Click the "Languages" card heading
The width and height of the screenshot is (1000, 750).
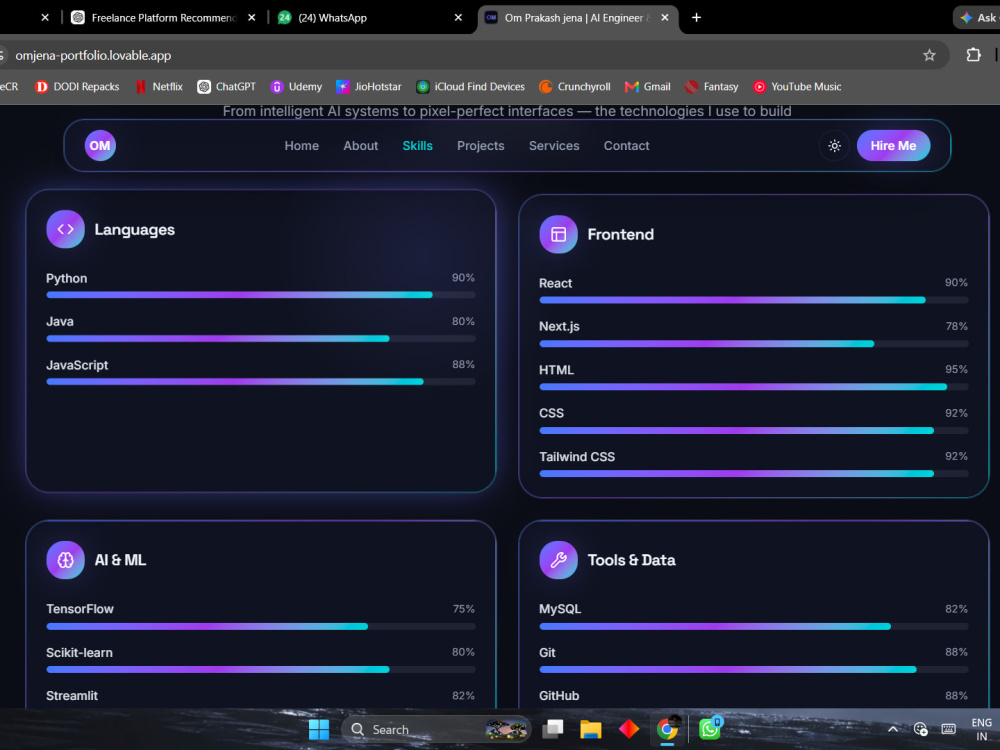click(x=135, y=230)
